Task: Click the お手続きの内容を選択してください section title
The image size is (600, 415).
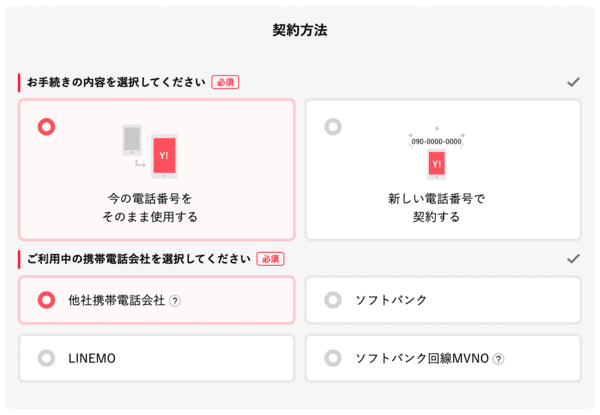Action: (116, 82)
